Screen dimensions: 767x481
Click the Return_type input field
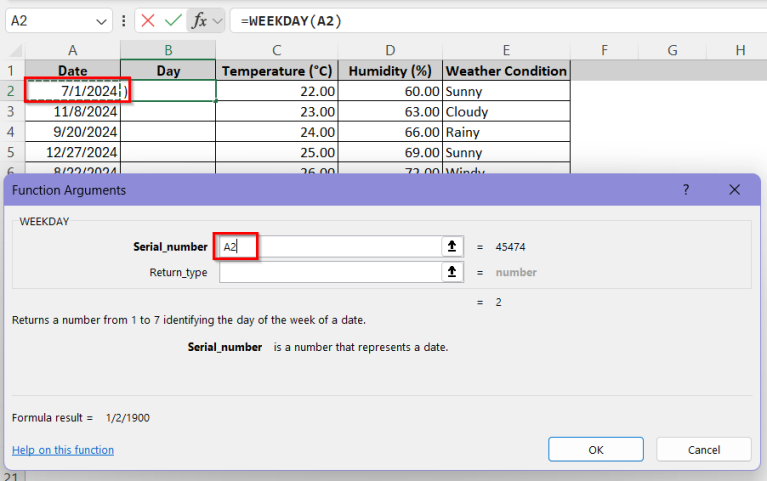click(328, 272)
